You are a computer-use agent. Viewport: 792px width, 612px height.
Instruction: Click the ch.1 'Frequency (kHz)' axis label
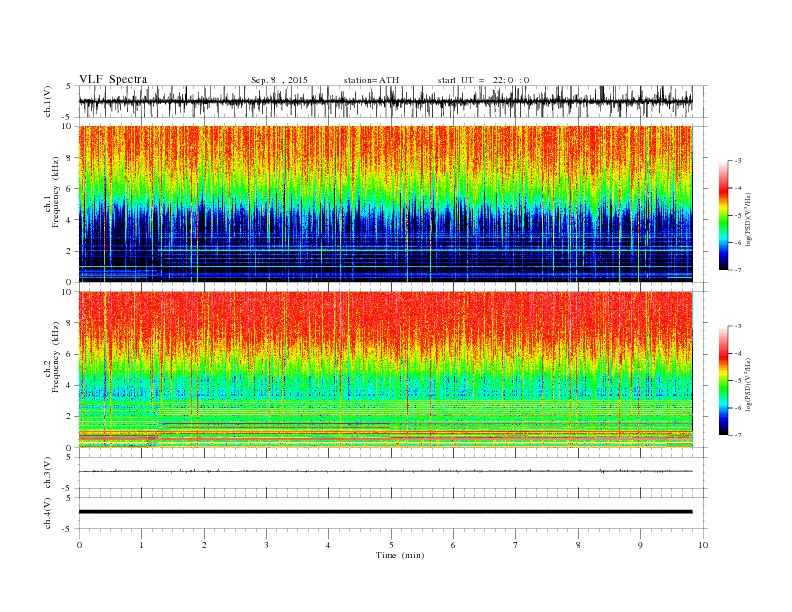click(x=56, y=192)
